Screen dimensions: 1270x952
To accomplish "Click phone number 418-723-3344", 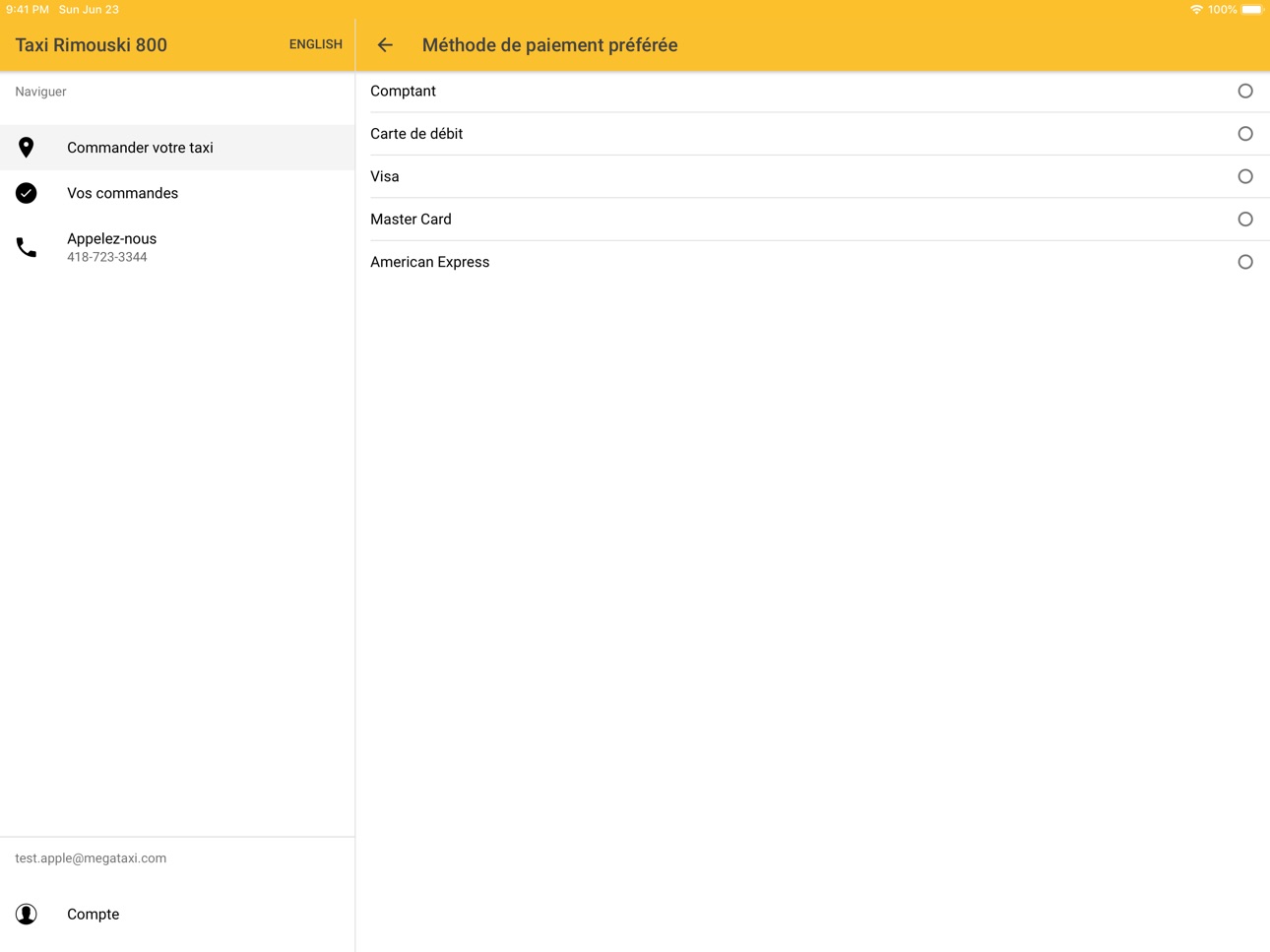I will tap(107, 257).
